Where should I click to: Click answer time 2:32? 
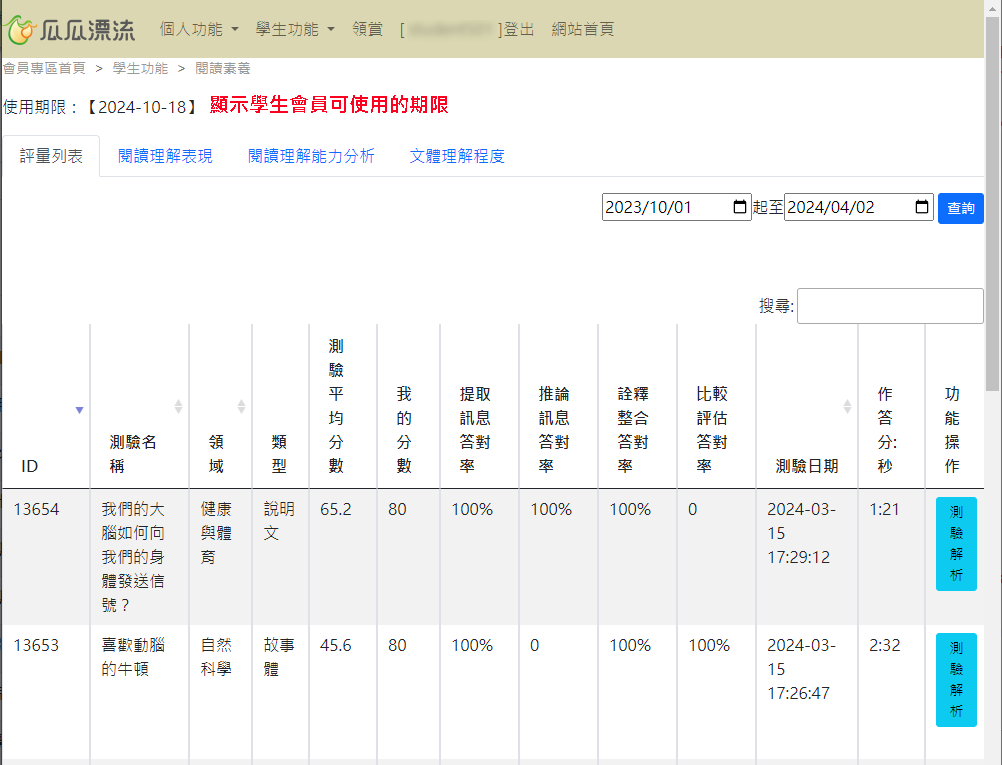[x=884, y=645]
